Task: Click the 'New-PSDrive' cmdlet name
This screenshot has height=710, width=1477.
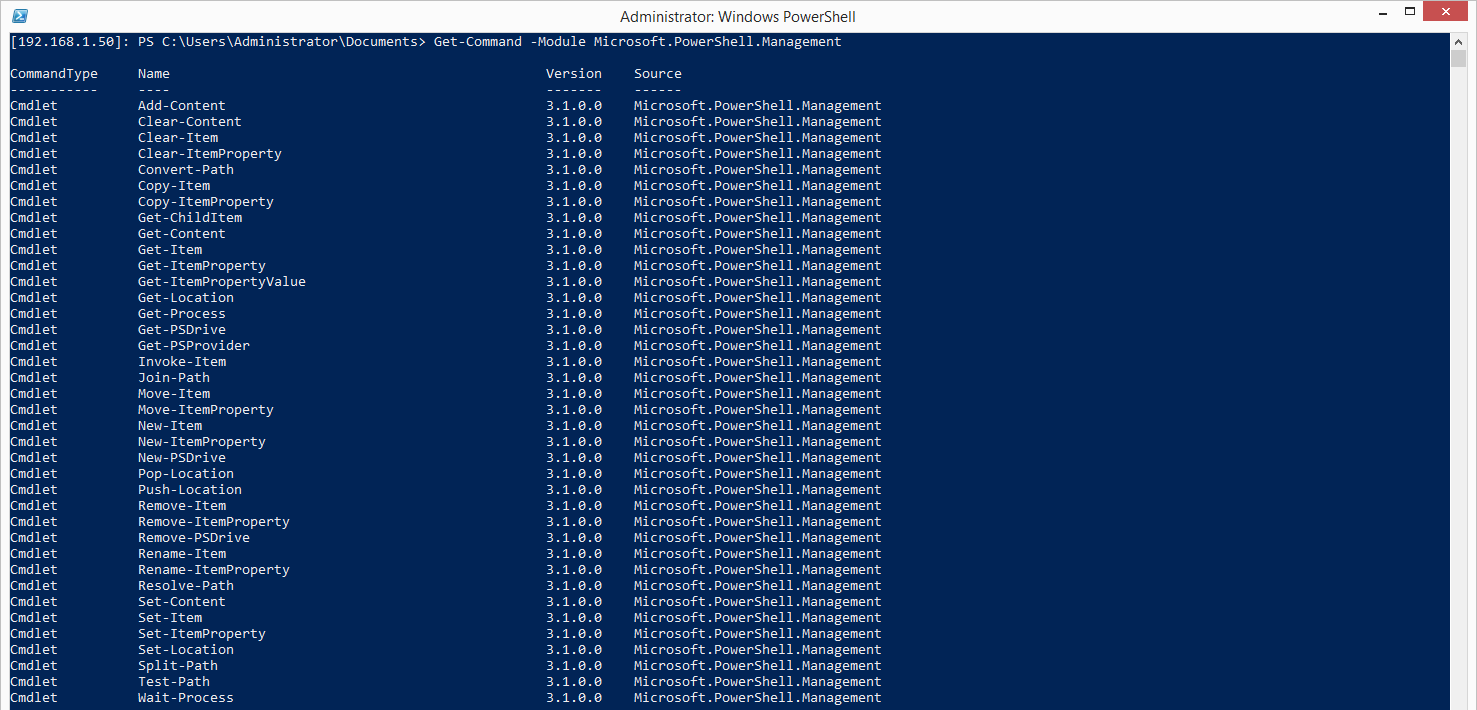Action: click(182, 458)
